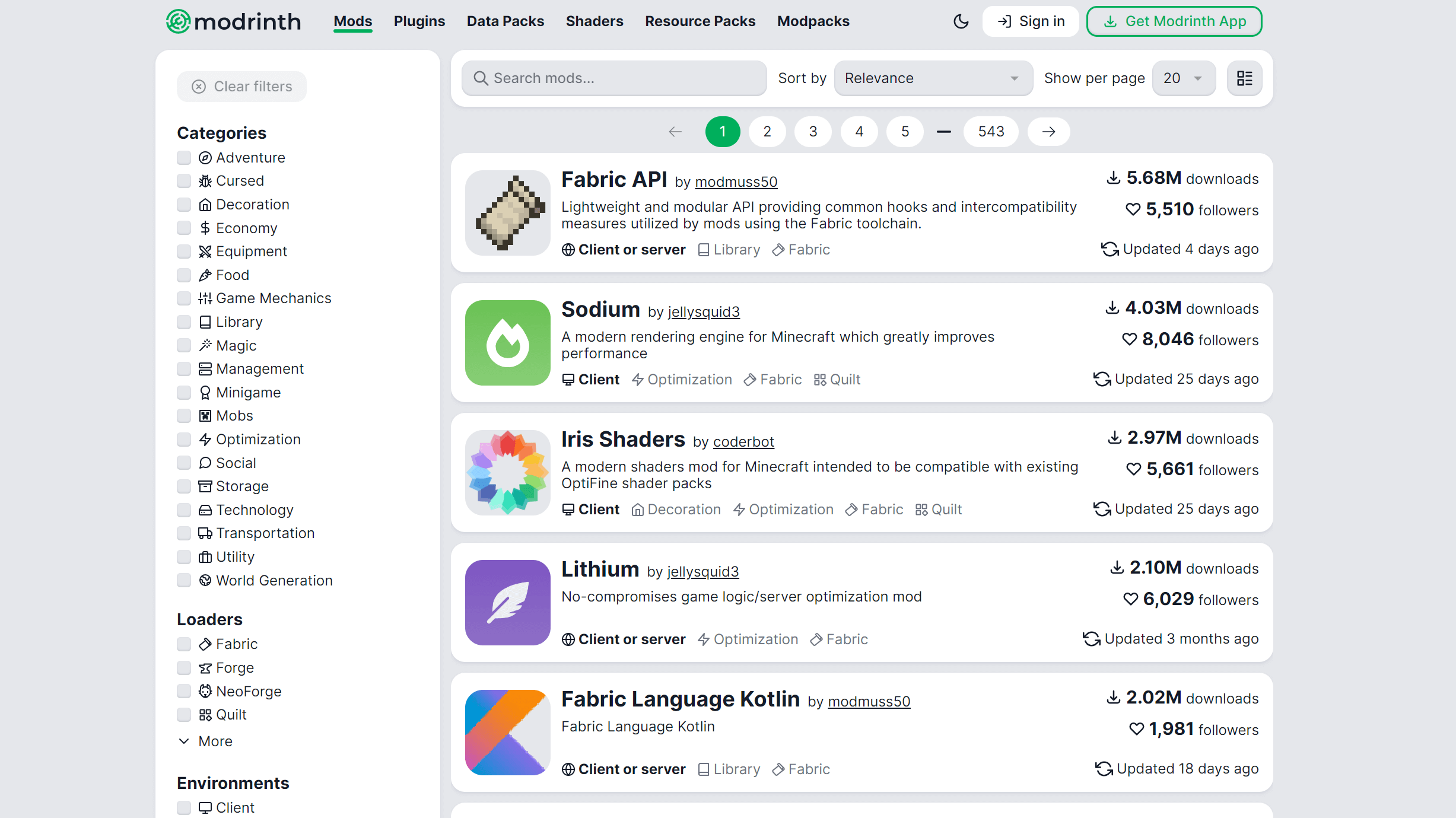Click the search mods input field
The width and height of the screenshot is (1456, 818).
(613, 78)
